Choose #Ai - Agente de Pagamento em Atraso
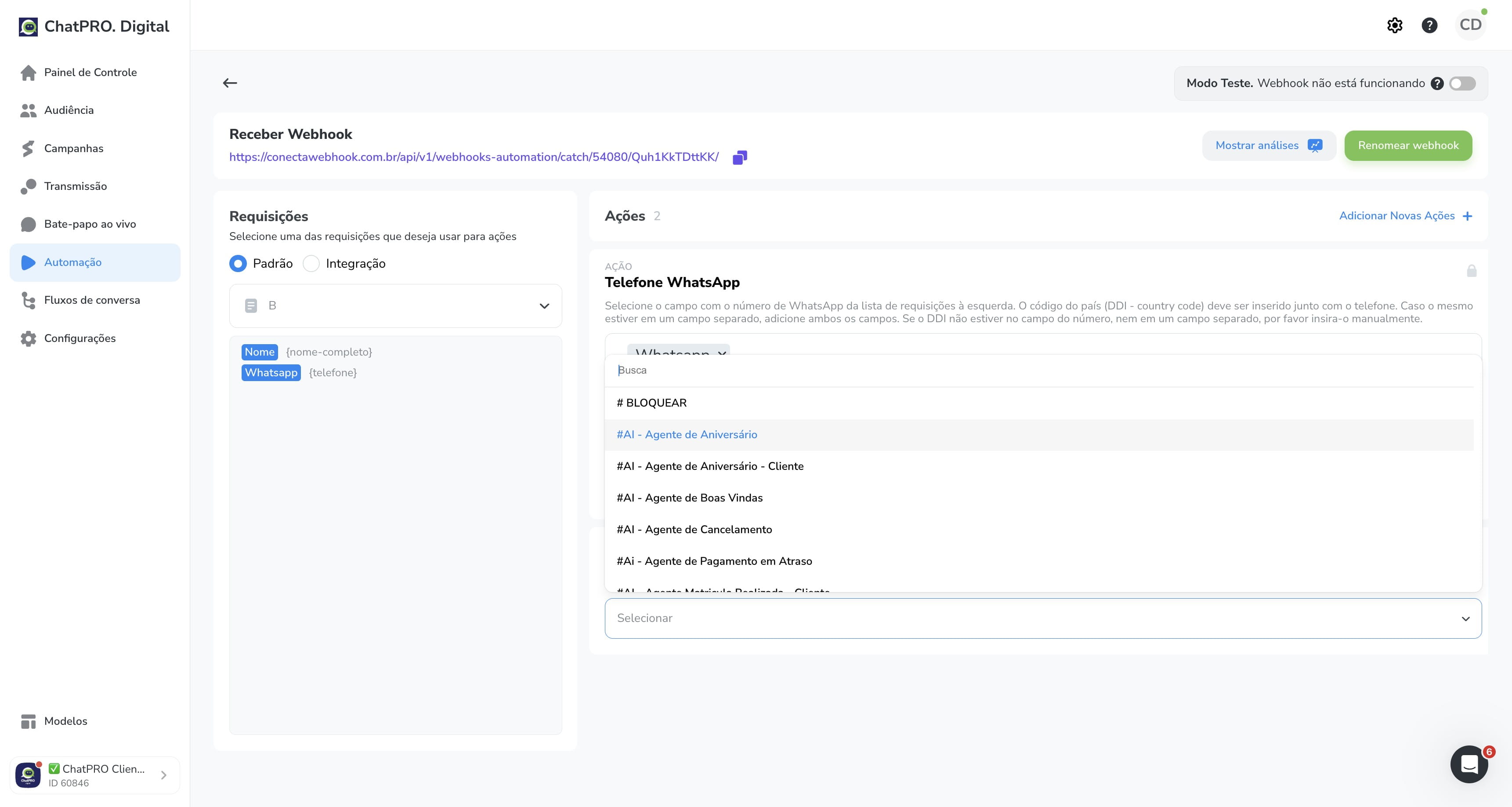Image resolution: width=1512 pixels, height=807 pixels. pyautogui.click(x=1039, y=561)
